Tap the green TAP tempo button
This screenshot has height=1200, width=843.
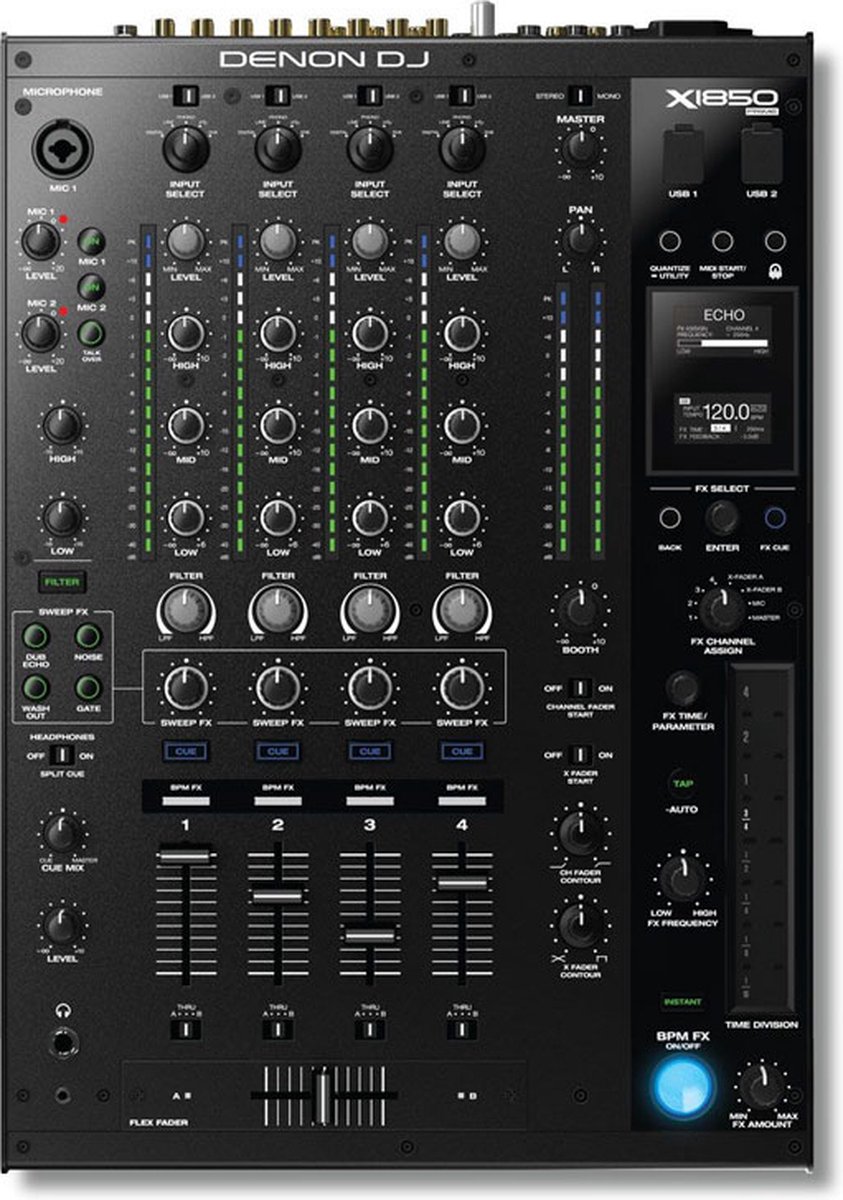point(683,785)
